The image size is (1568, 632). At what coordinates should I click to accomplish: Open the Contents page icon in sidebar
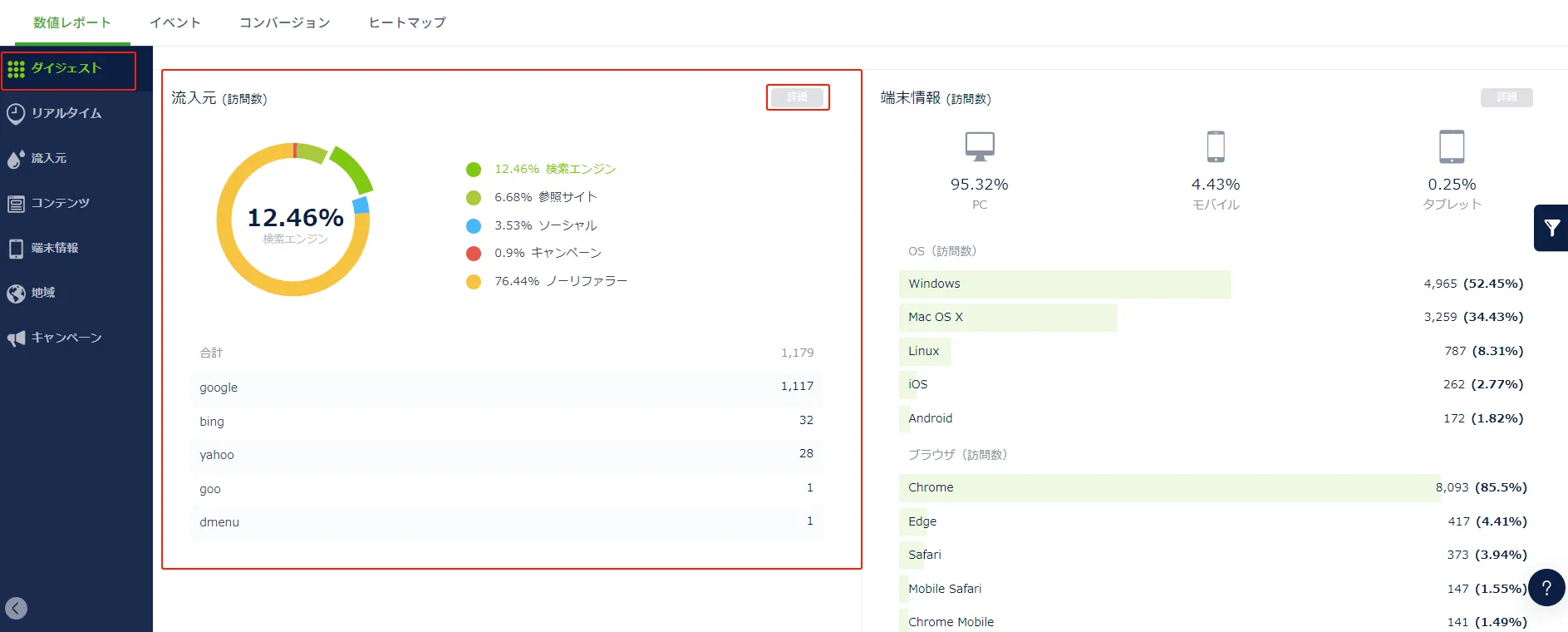pyautogui.click(x=16, y=204)
